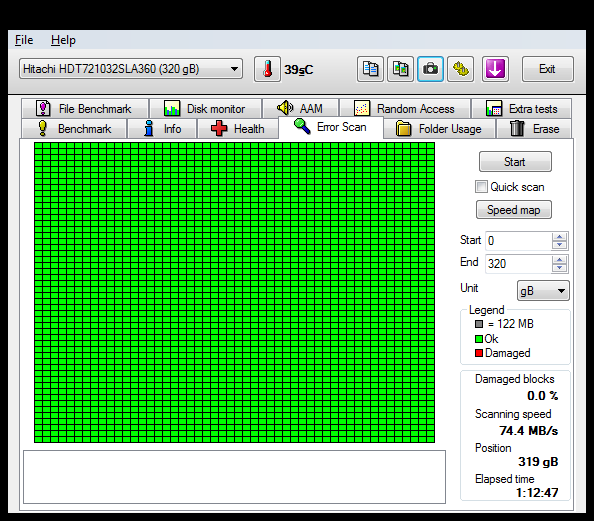
Task: Open the wrench options icon
Action: click(460, 69)
